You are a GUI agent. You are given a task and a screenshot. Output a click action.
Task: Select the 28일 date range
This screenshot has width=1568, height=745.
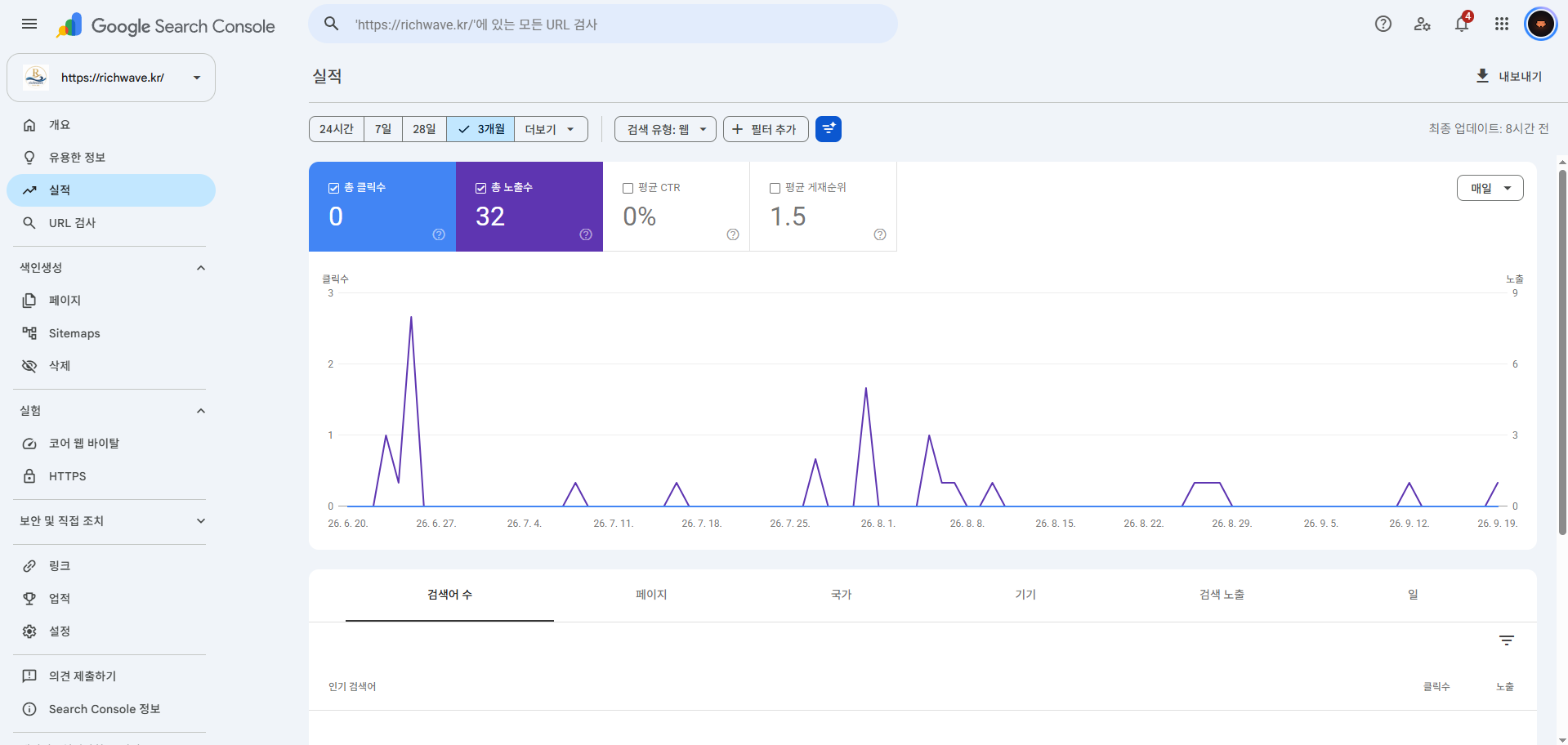point(424,129)
